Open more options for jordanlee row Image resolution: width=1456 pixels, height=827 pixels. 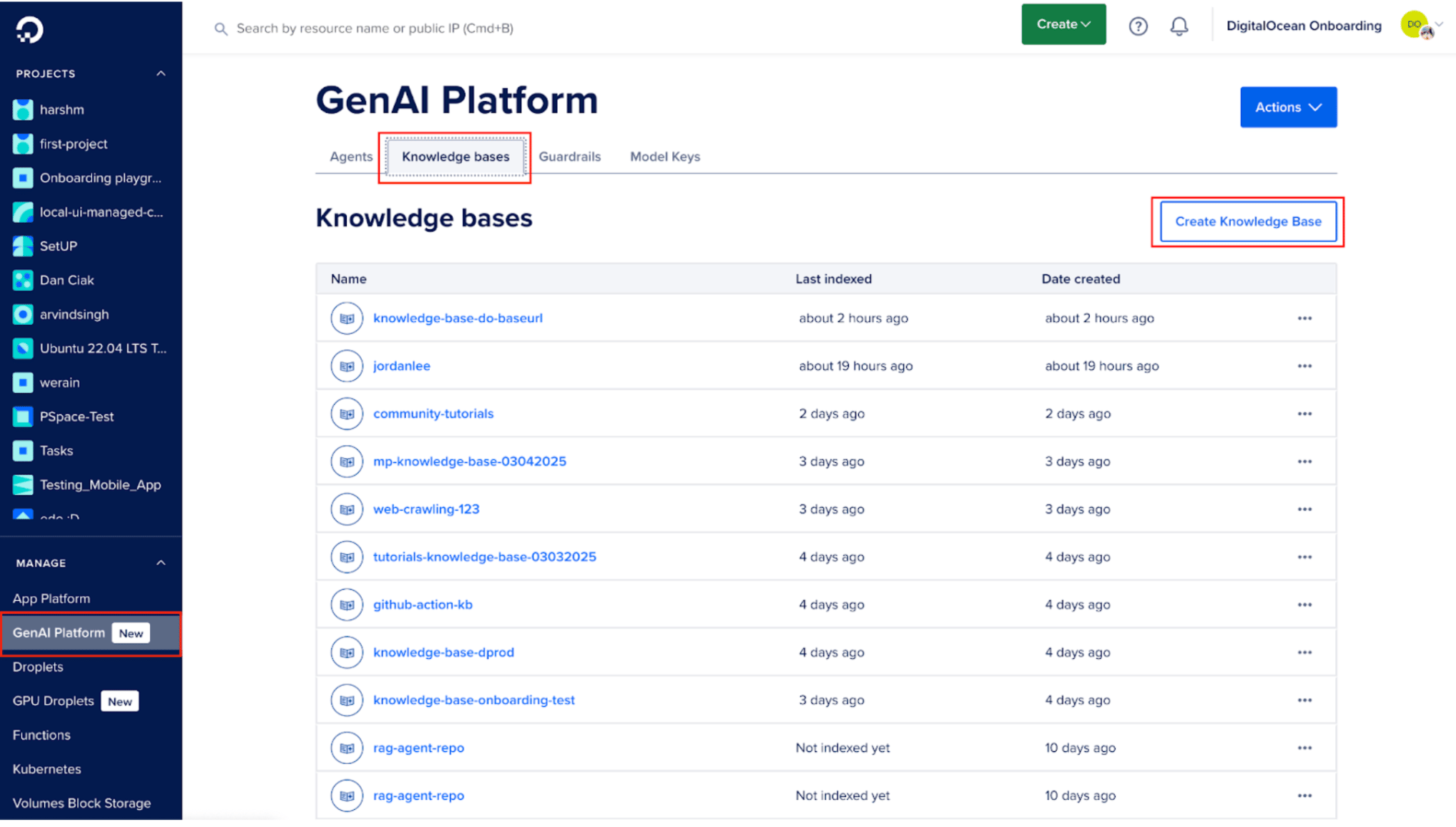click(x=1304, y=366)
